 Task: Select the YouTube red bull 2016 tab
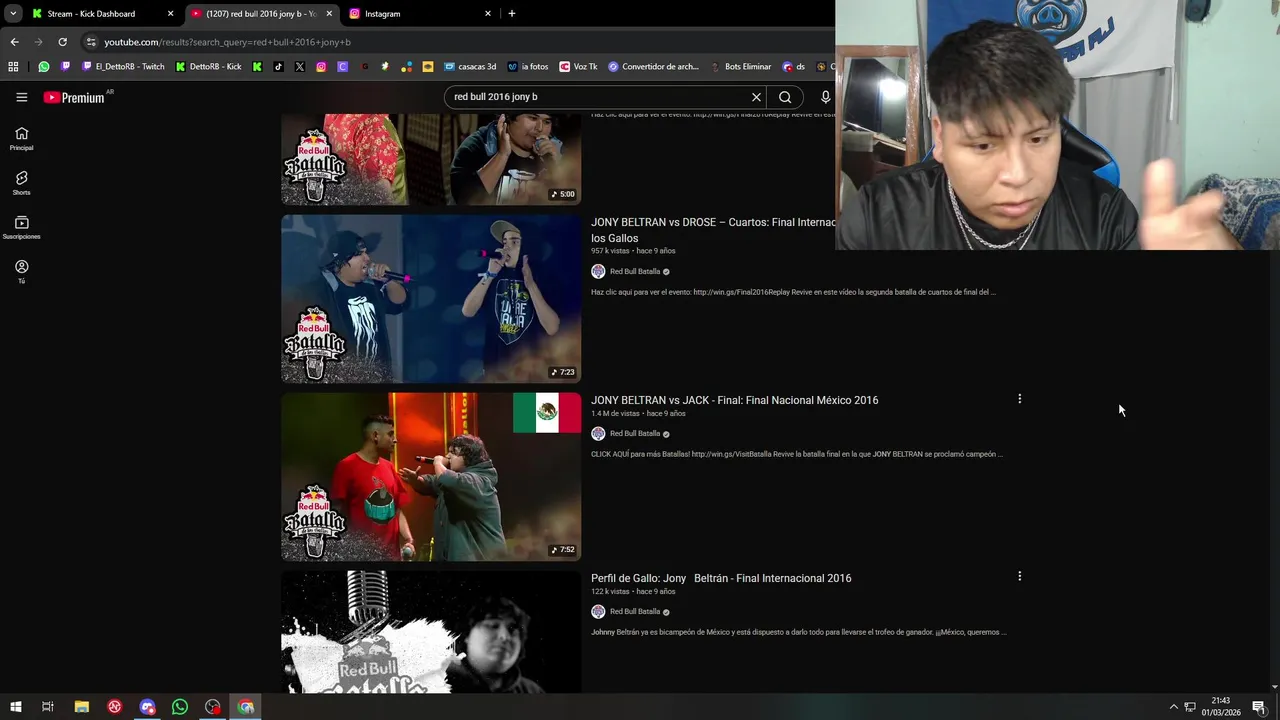[262, 14]
